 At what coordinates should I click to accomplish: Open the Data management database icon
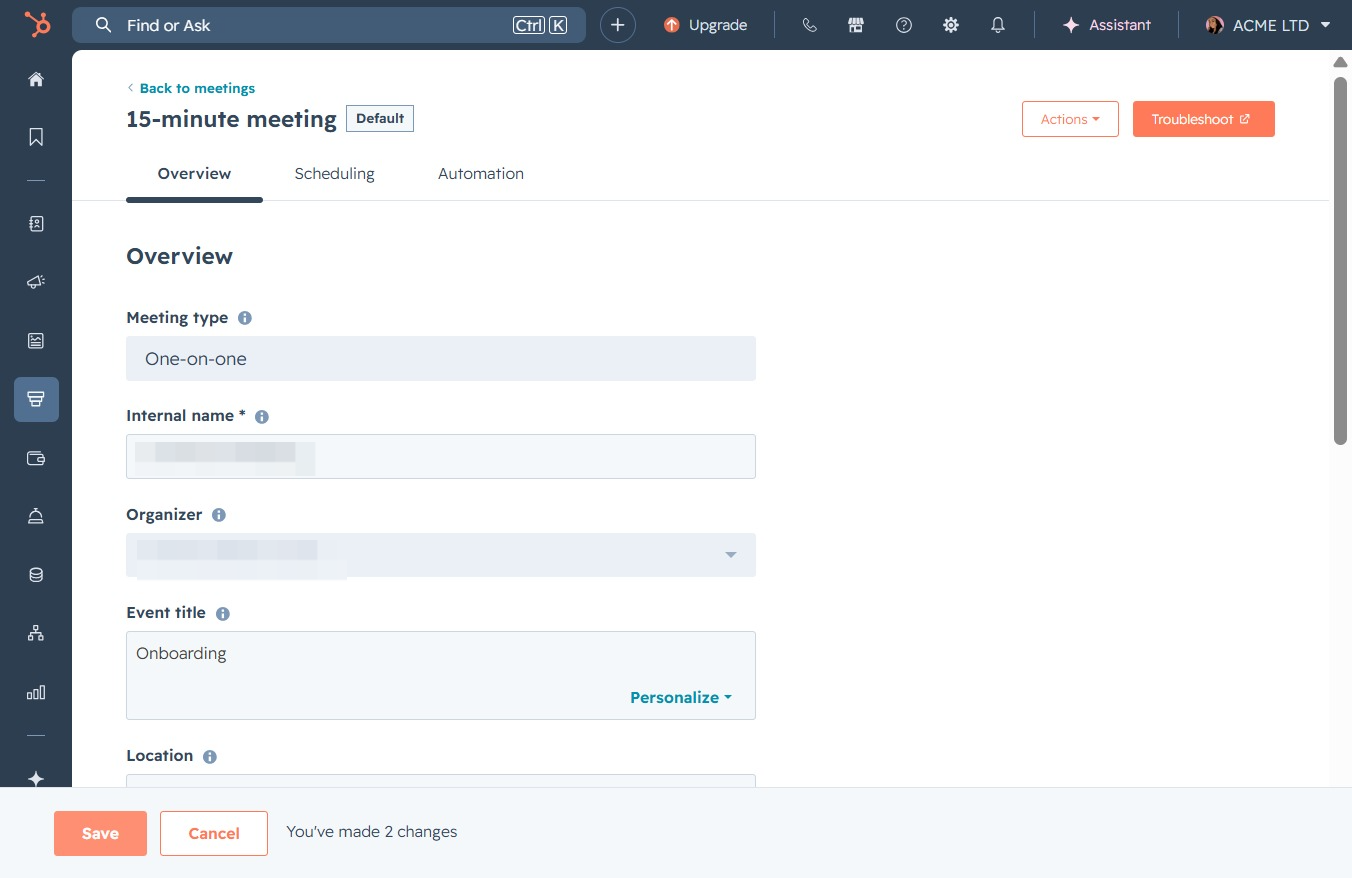tap(36, 575)
